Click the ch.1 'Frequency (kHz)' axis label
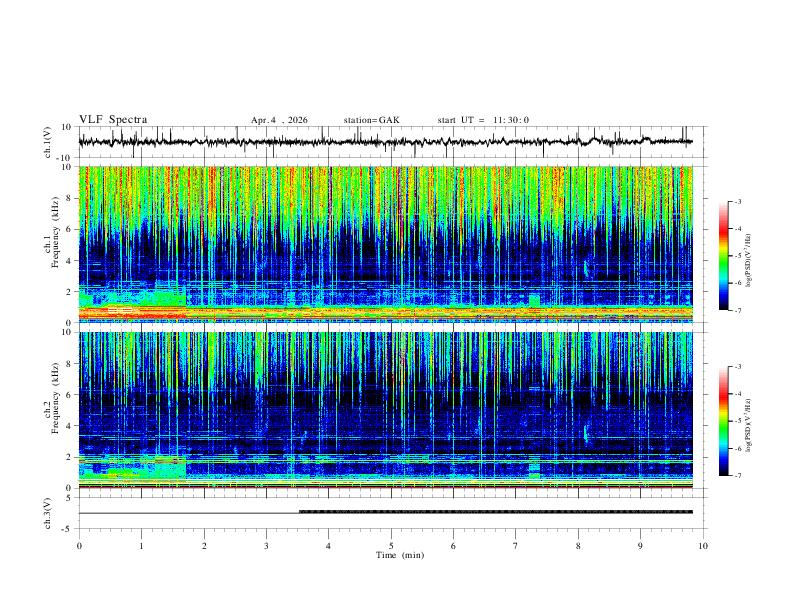The width and height of the screenshot is (792, 612). (x=55, y=233)
